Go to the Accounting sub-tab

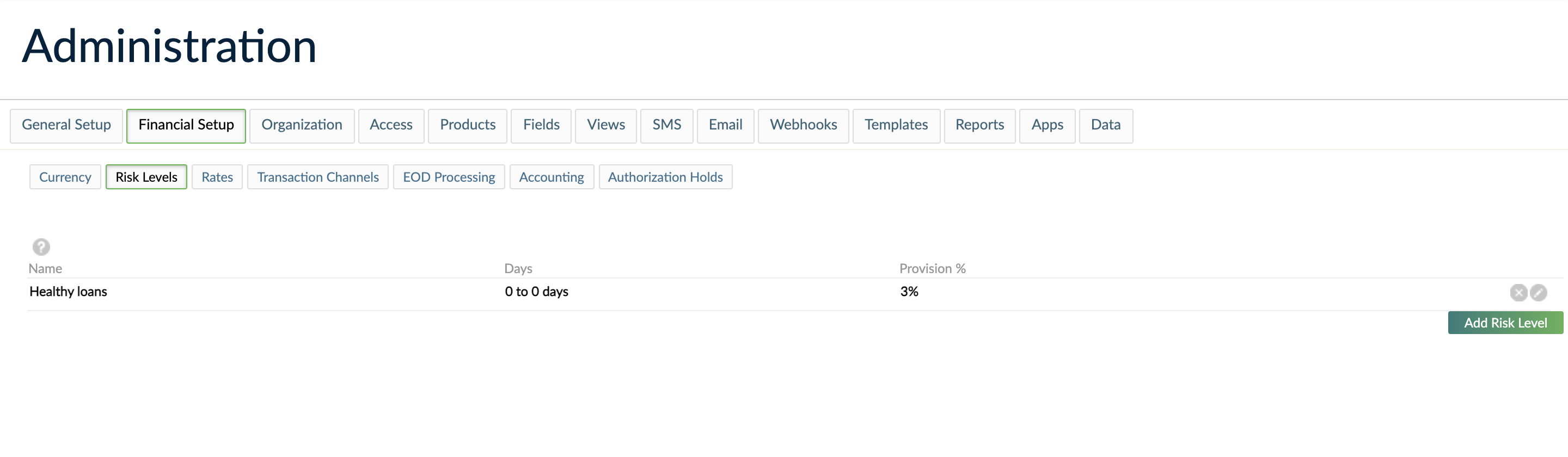(552, 177)
